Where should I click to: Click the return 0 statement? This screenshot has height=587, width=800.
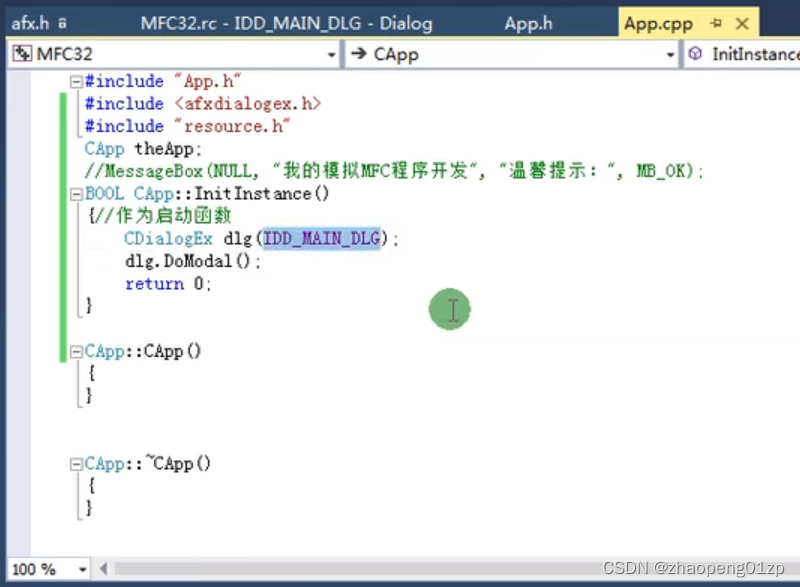(x=168, y=284)
